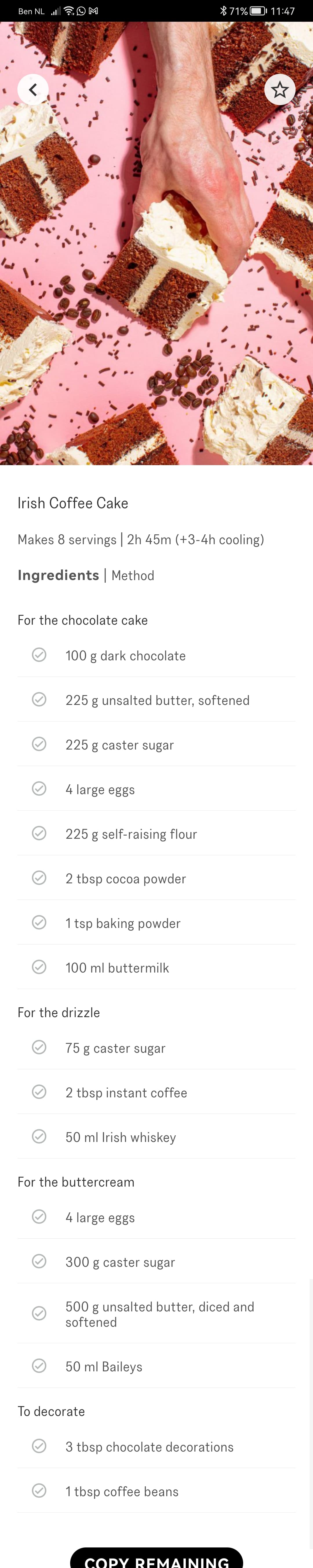Tap the battery icon in status bar

(258, 11)
